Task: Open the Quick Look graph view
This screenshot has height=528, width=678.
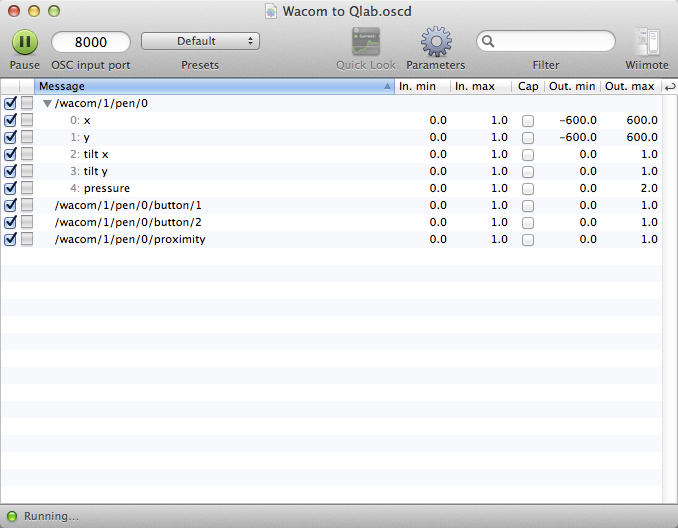Action: [x=365, y=42]
